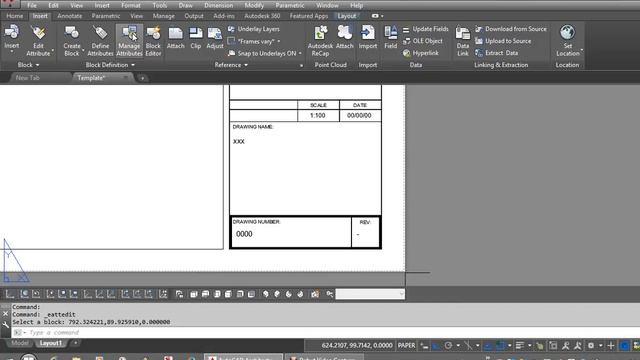
Task: Expand the Reference panel
Action: pos(231,65)
